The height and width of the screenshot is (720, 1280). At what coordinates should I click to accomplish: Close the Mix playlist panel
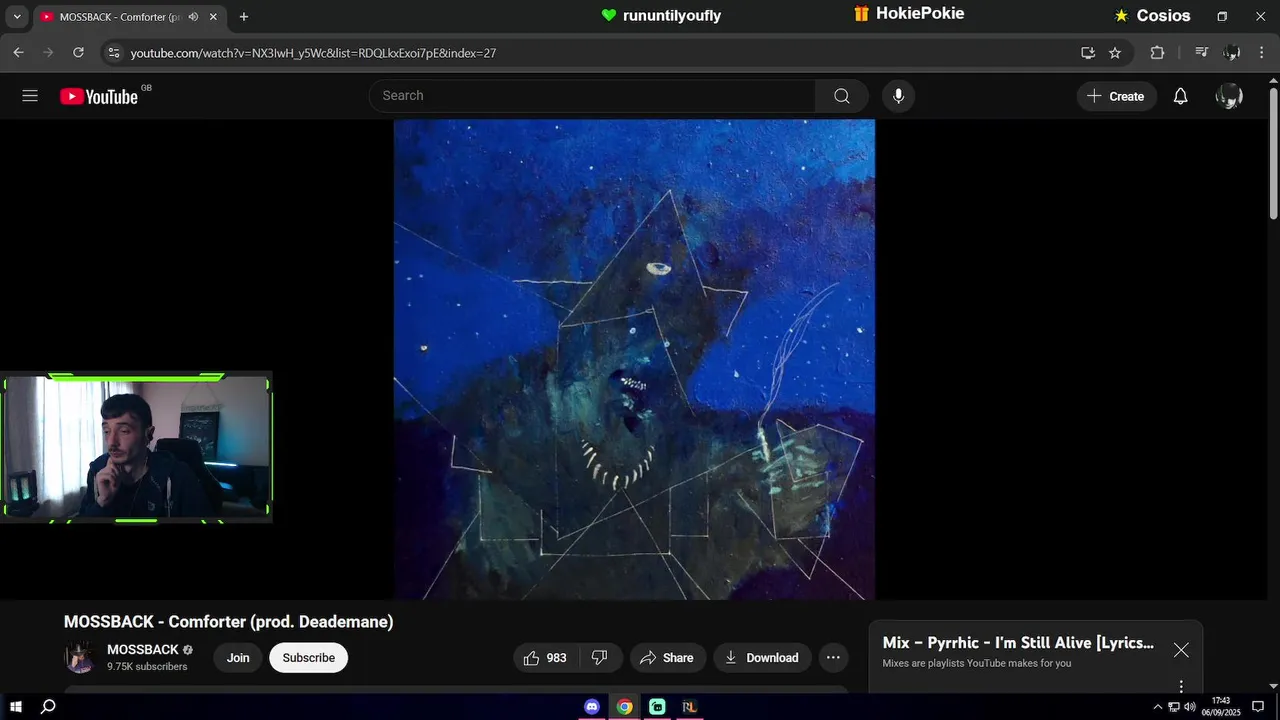coord(1181,650)
